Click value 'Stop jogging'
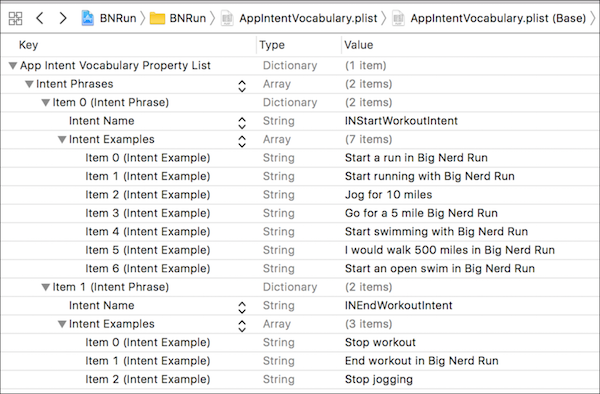The image size is (600, 394). [378, 379]
